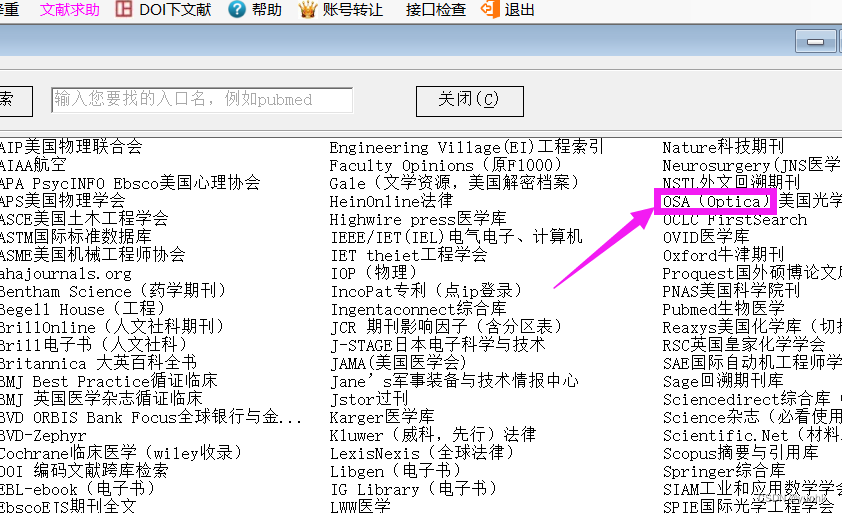Select Pubmed生物医学

pyautogui.click(x=723, y=309)
